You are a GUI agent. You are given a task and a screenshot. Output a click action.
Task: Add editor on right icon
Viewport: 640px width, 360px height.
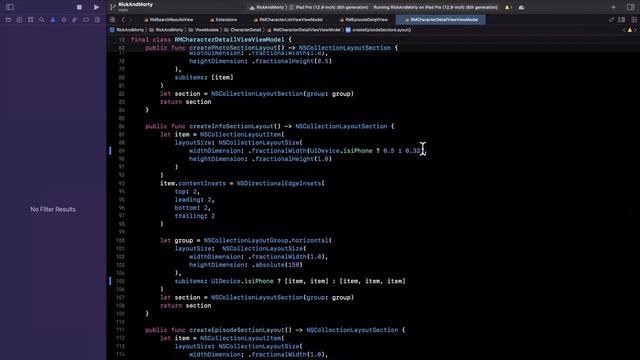tap(633, 20)
